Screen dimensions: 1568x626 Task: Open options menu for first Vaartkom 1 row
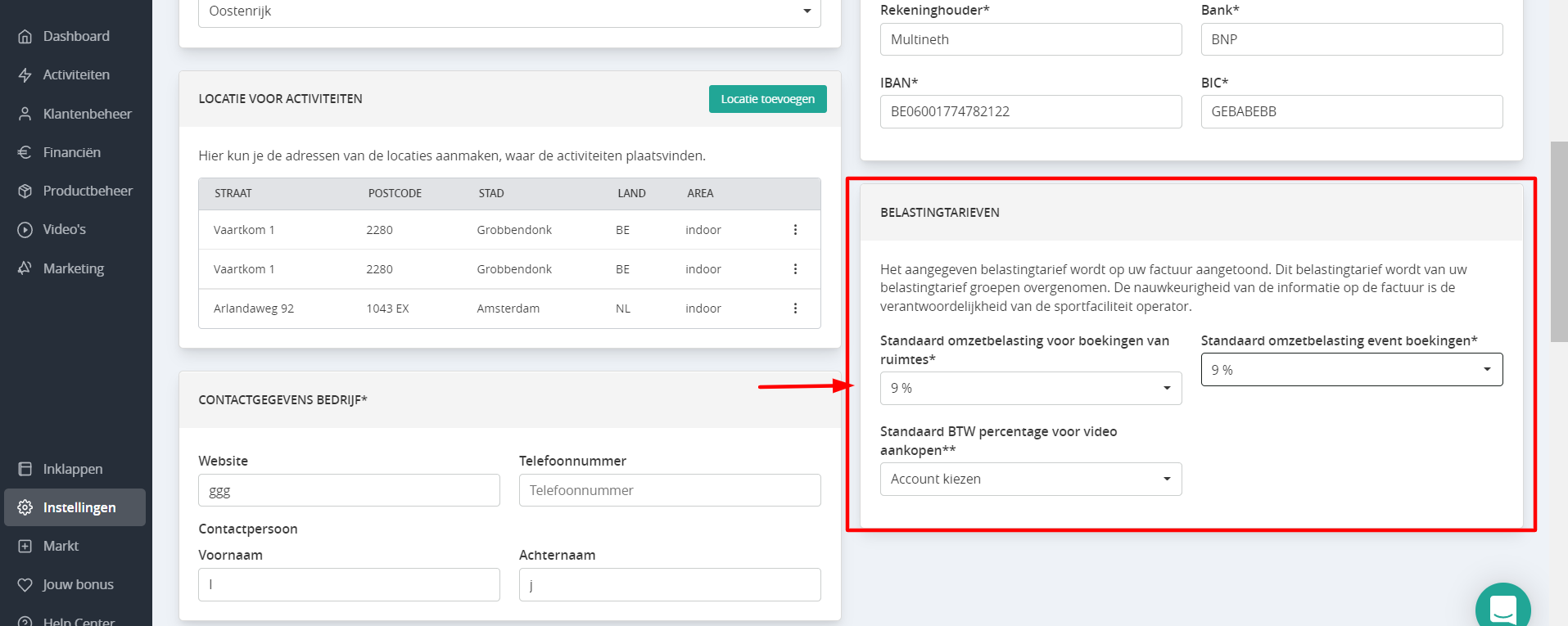[x=795, y=230]
